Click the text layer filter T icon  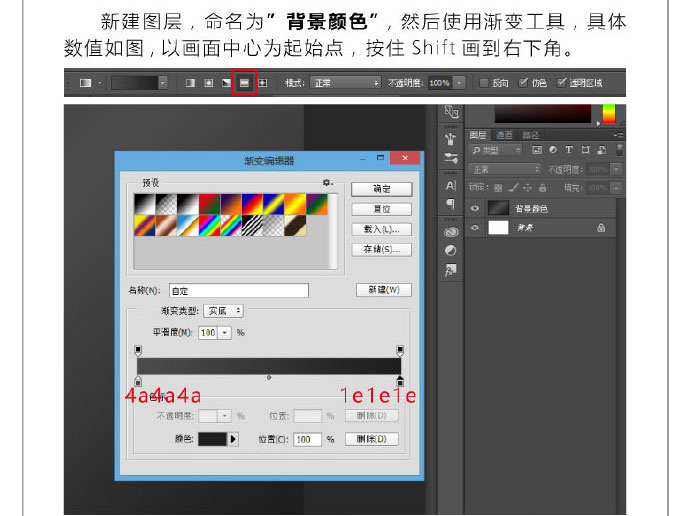point(569,150)
